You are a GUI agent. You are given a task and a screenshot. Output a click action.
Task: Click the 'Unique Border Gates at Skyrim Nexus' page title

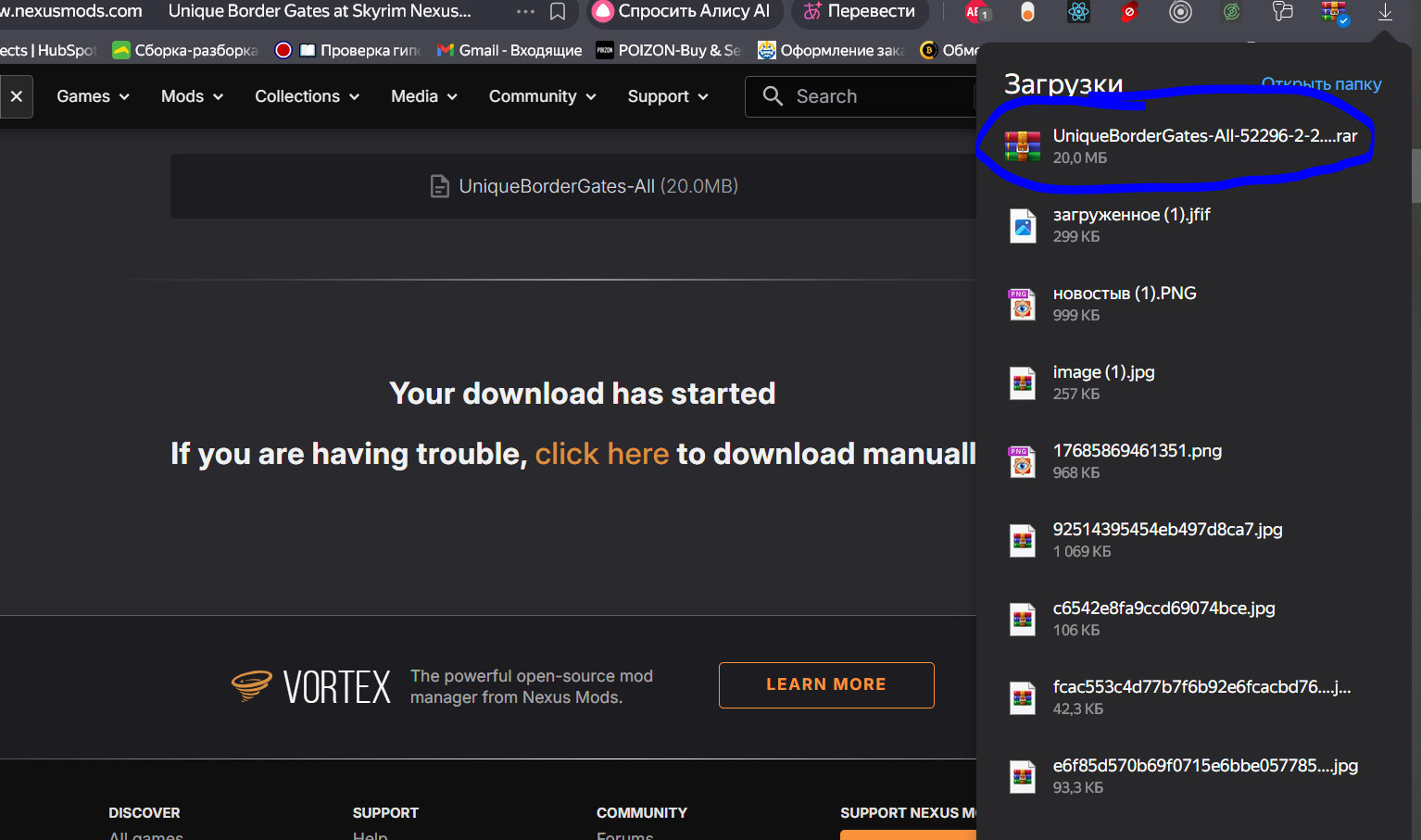tap(320, 11)
